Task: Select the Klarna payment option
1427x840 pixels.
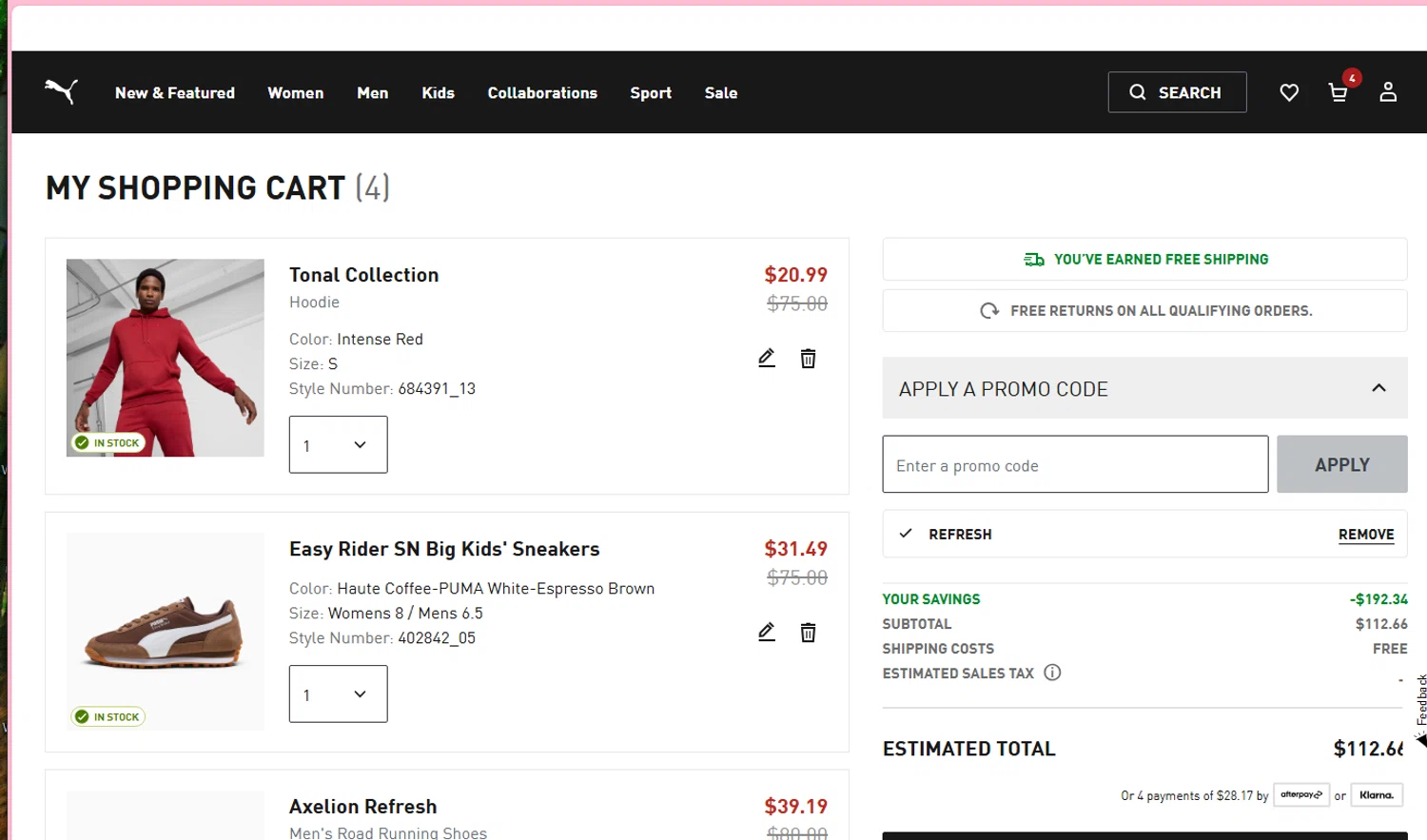Action: (1377, 794)
